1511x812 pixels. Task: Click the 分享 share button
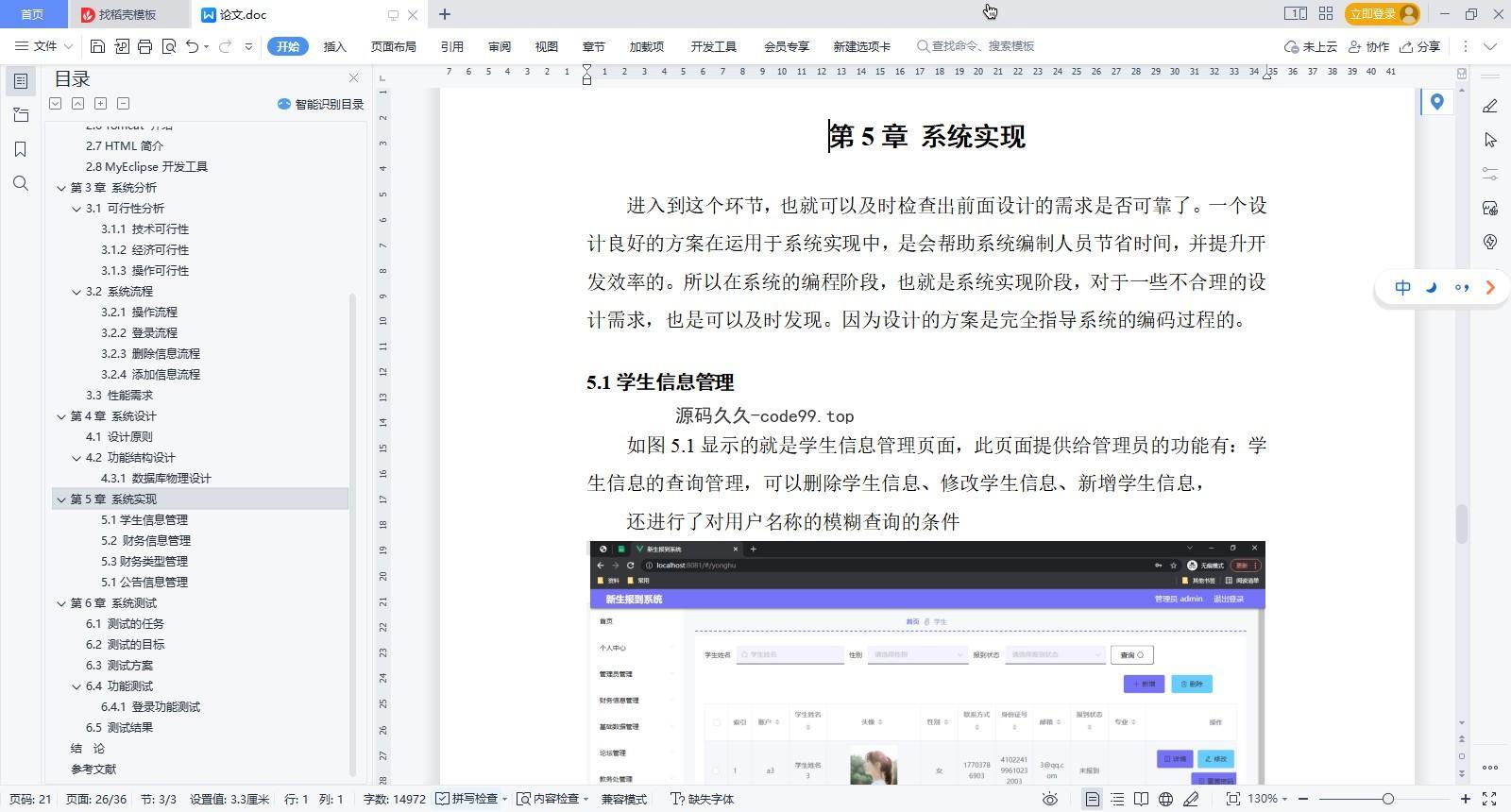(1420, 46)
